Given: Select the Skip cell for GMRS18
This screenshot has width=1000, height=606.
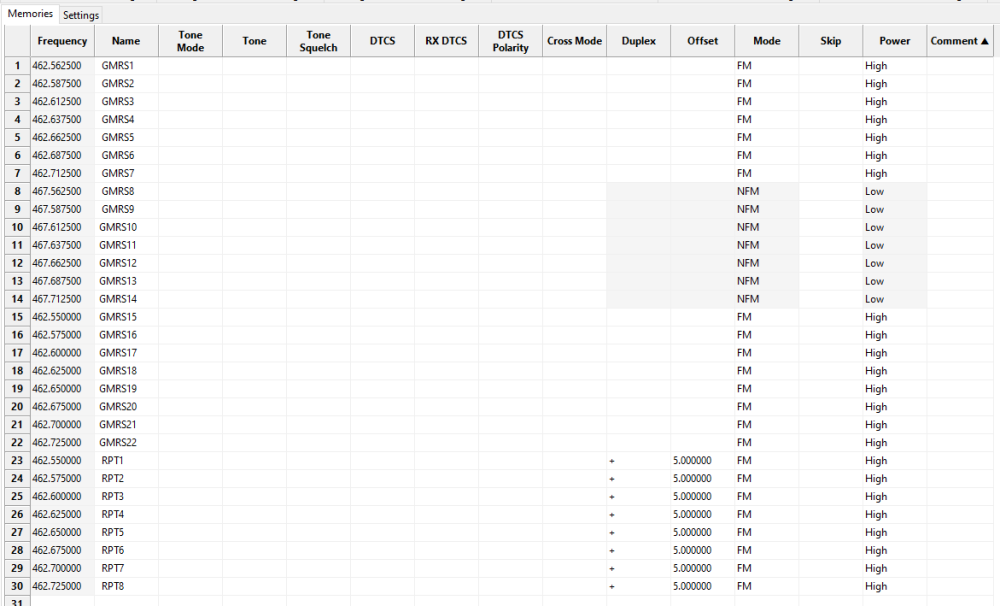Looking at the screenshot, I should point(830,371).
